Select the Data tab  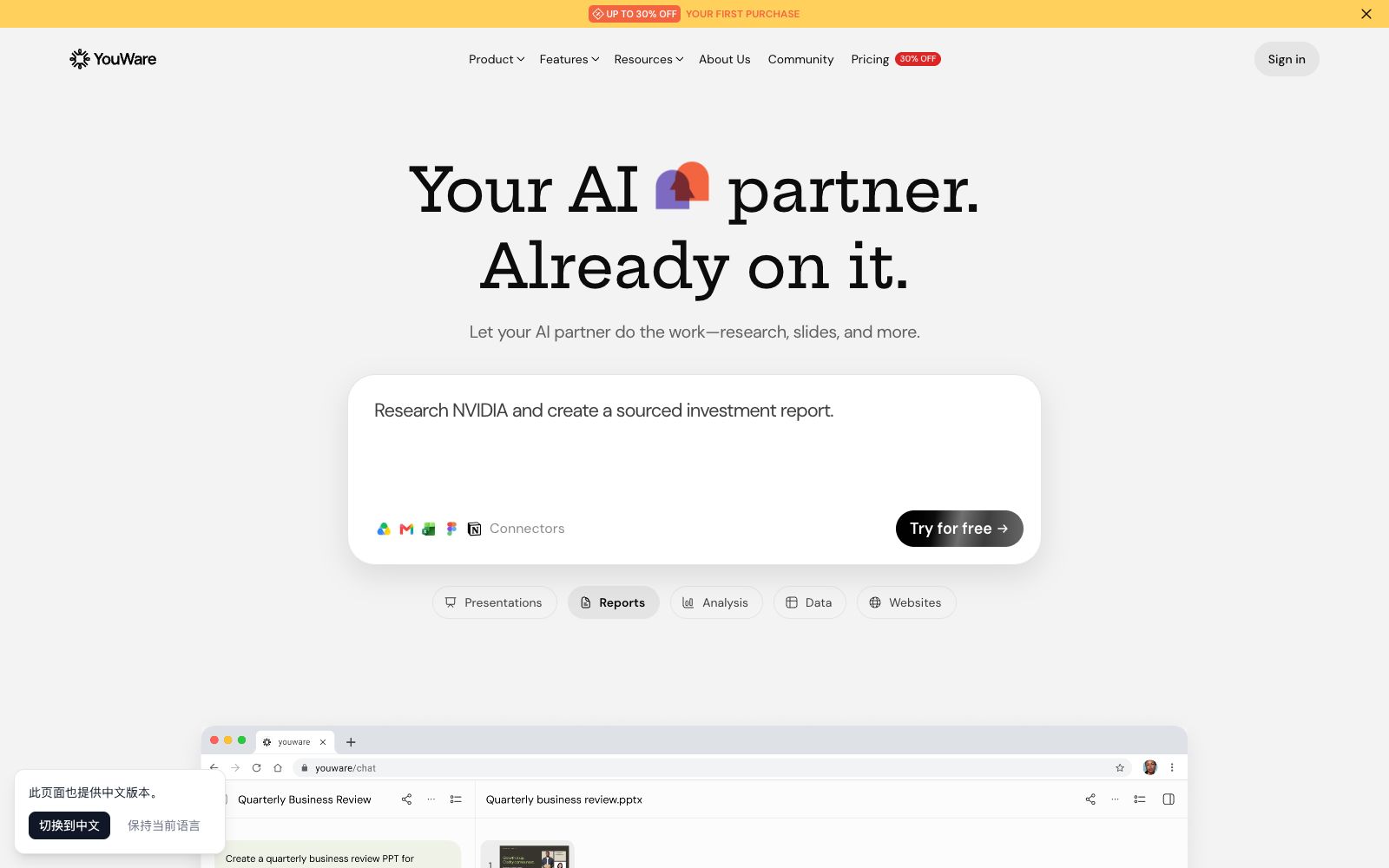[x=809, y=602]
